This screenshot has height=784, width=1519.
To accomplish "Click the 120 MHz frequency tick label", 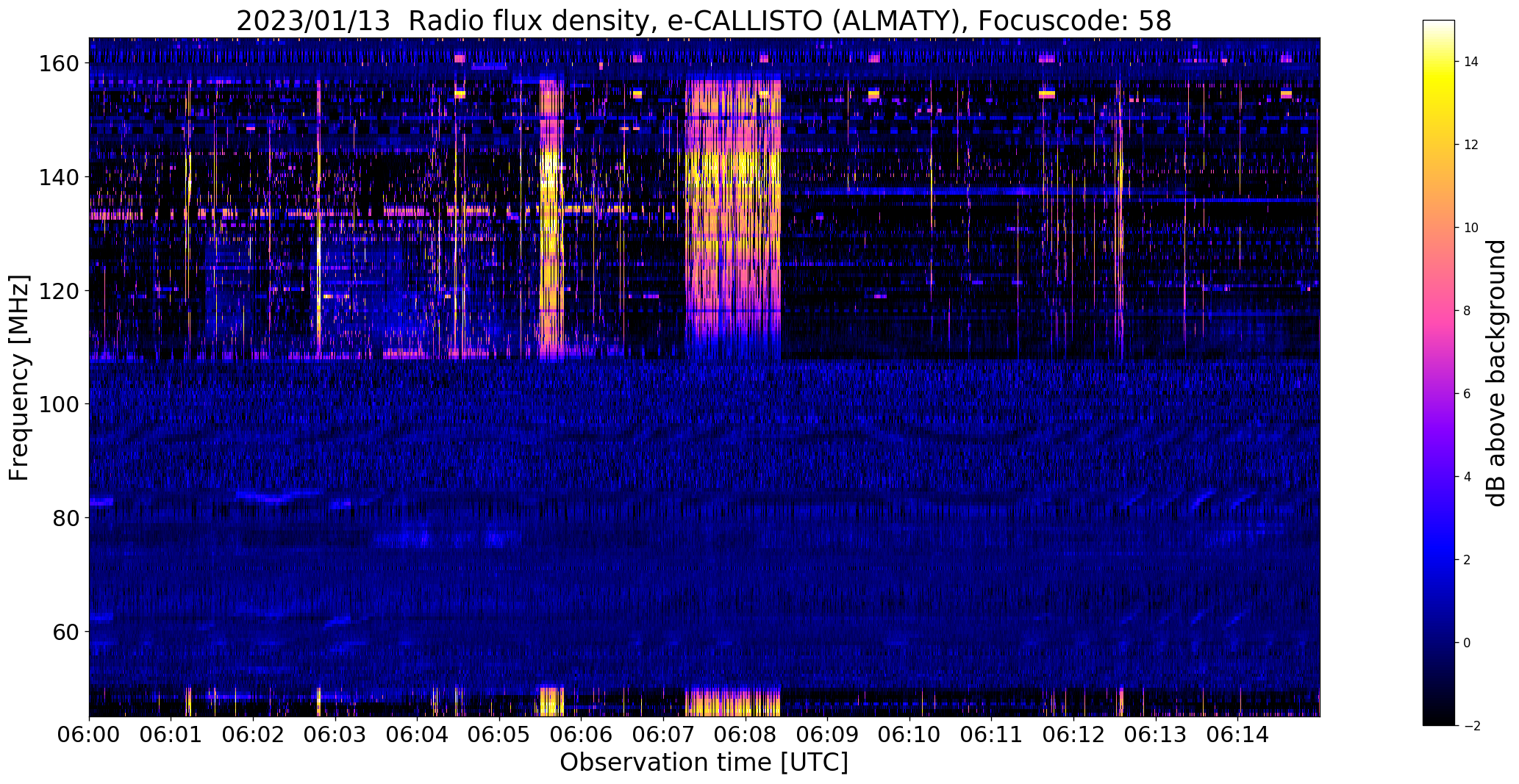I will (x=58, y=291).
